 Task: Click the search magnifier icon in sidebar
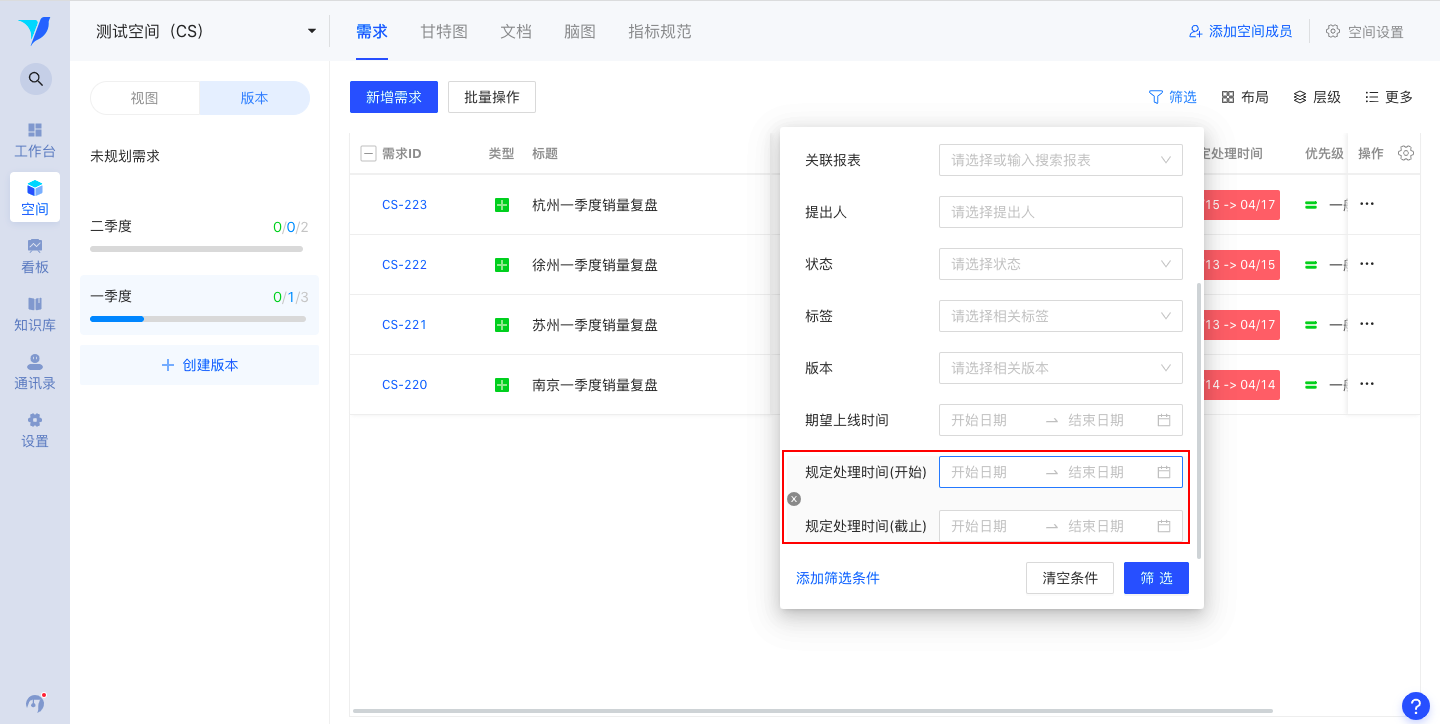(x=35, y=78)
